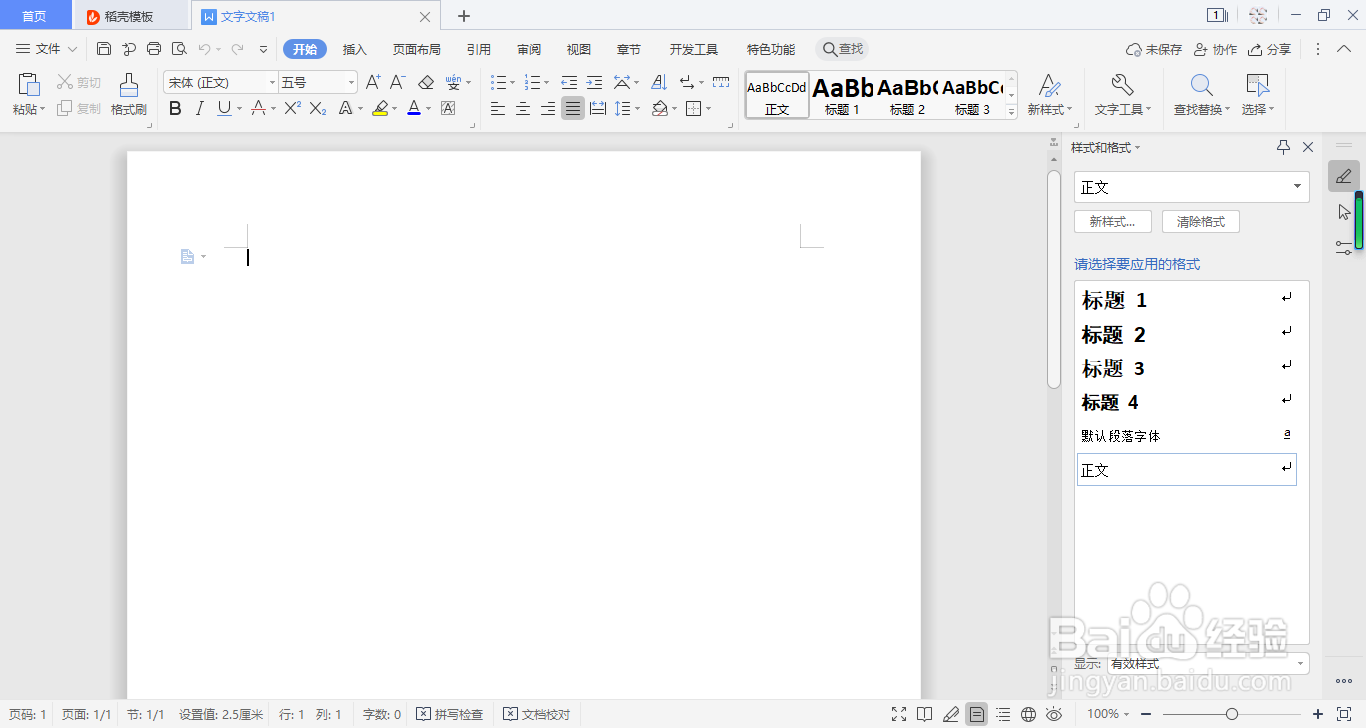1366x728 pixels.
Task: Expand highlight color dropdown arrow
Action: click(395, 109)
